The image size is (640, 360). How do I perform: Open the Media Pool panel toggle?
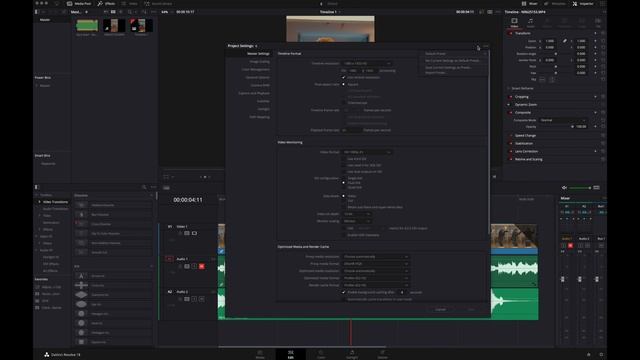(x=79, y=4)
